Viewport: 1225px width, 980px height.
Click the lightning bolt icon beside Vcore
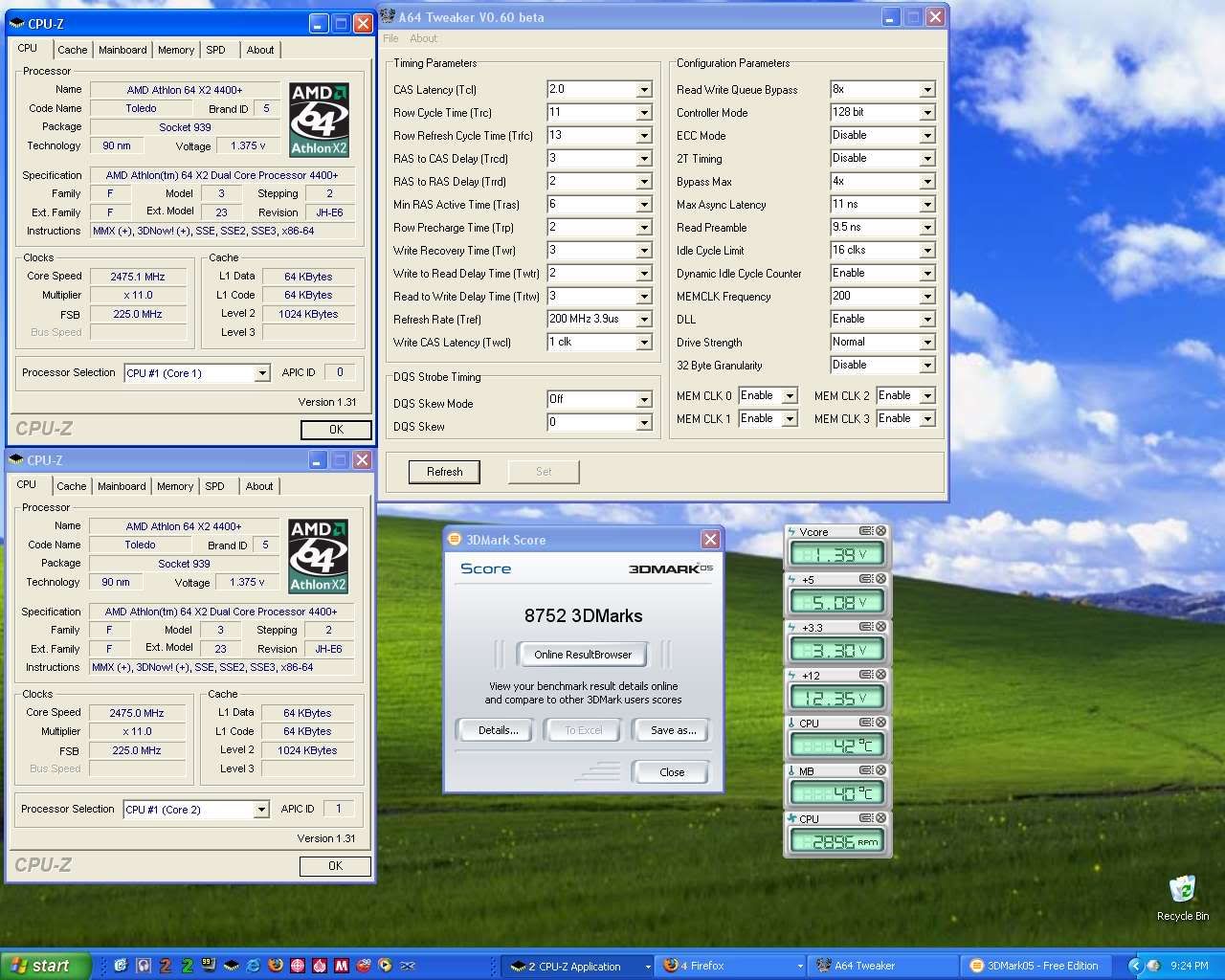tap(791, 531)
